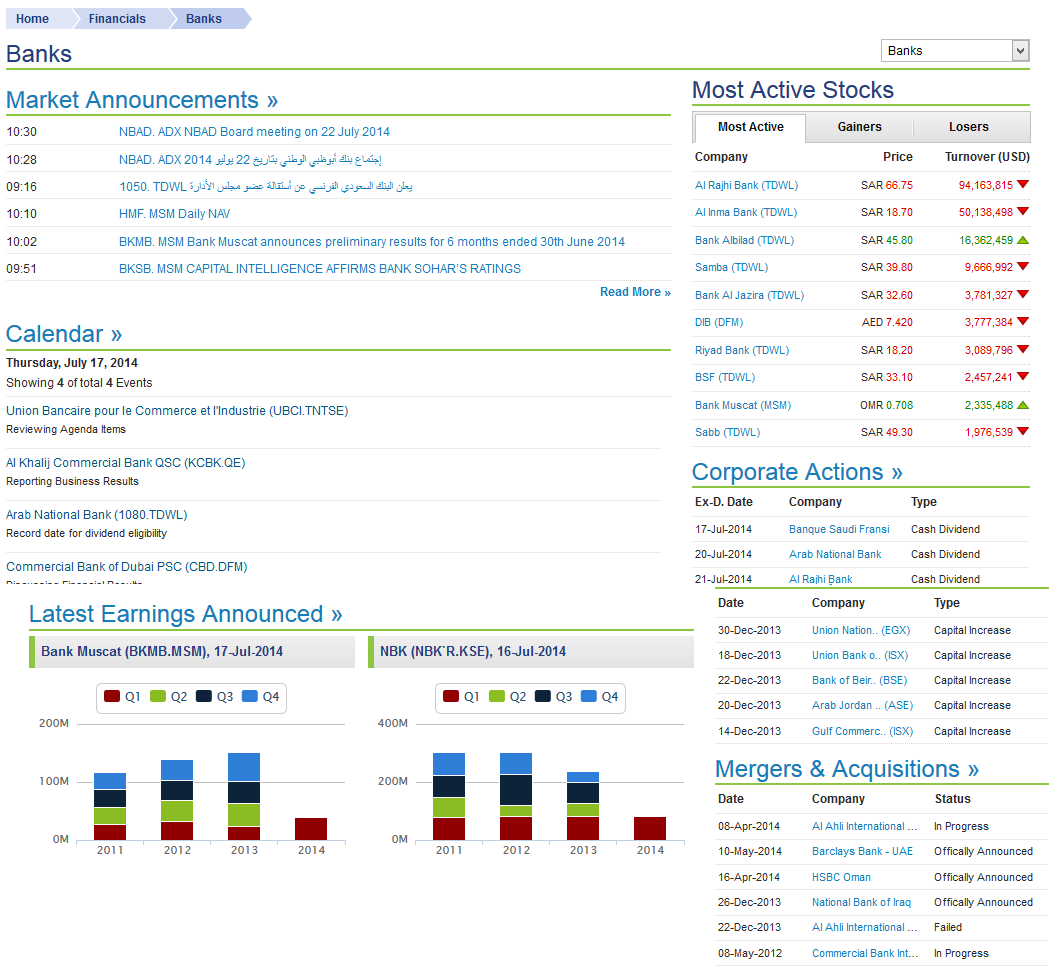Image resolution: width=1049 pixels, height=974 pixels.
Task: Click green up arrow for Bank Albilad
Action: click(x=1022, y=240)
